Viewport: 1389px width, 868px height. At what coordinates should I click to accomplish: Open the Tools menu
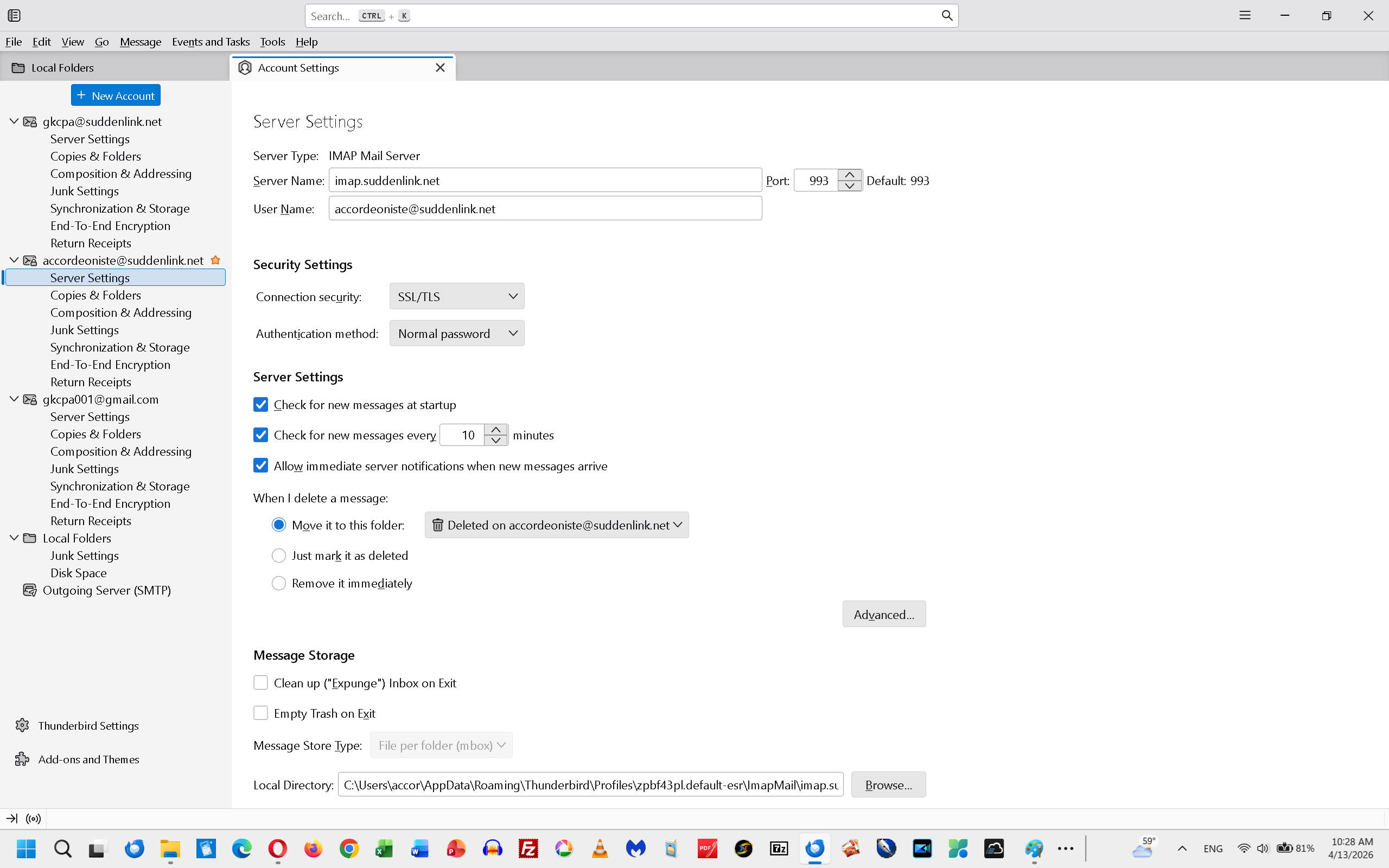tap(272, 42)
